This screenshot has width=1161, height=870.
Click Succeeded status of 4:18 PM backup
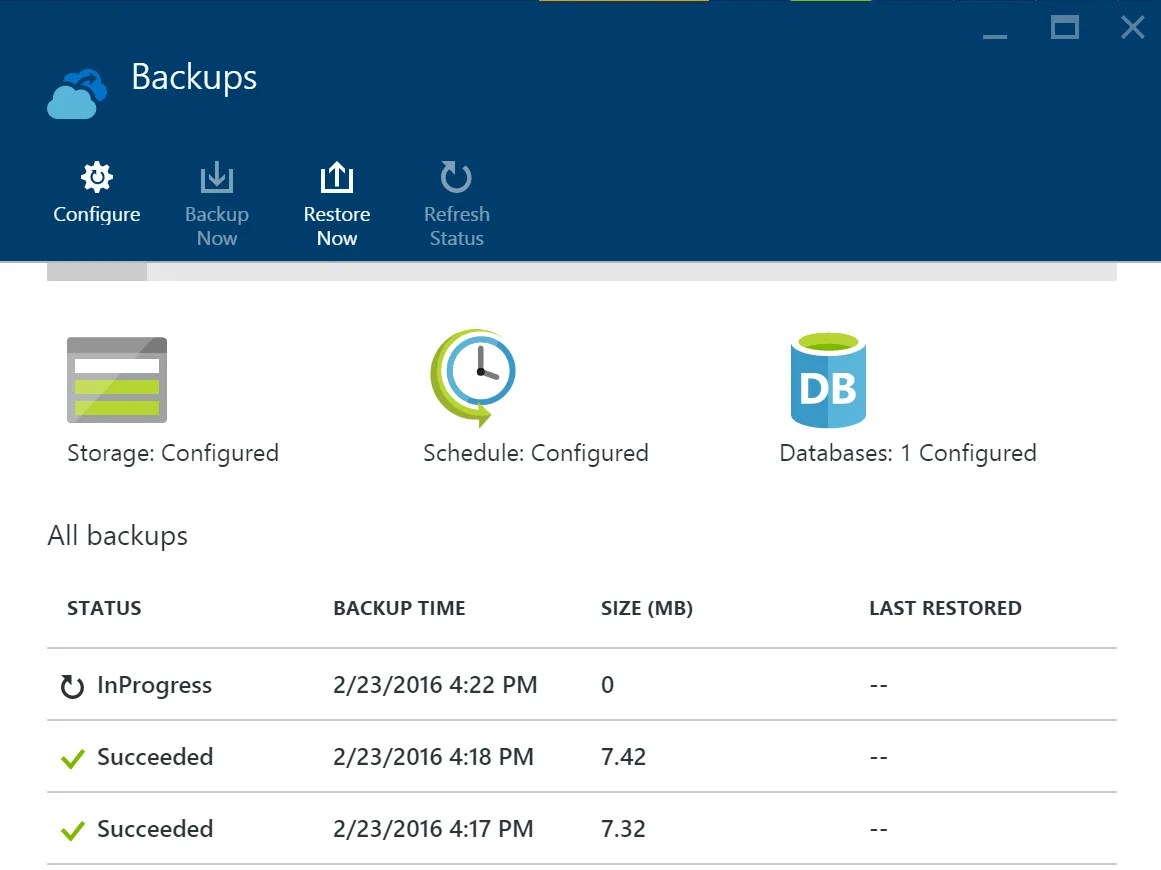coord(155,757)
